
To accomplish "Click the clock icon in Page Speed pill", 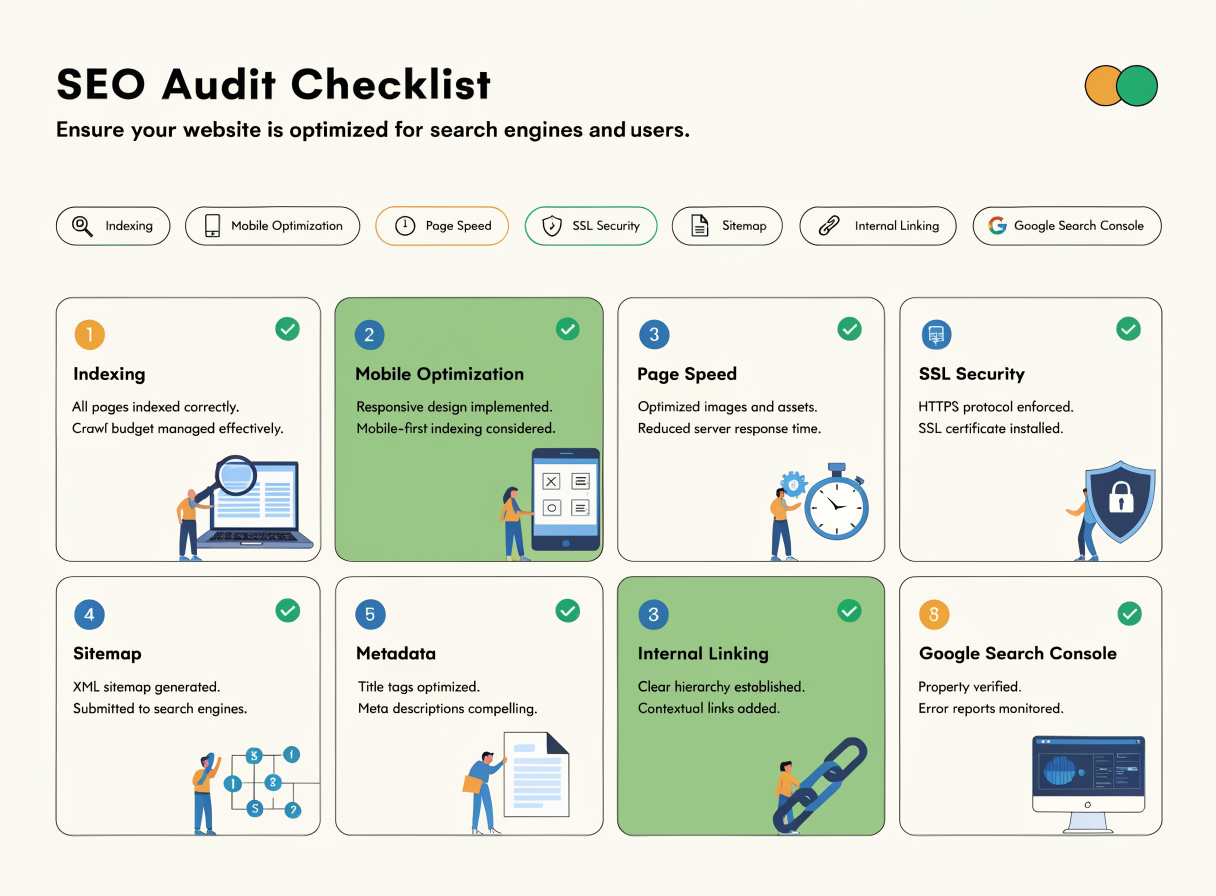I will coord(405,226).
